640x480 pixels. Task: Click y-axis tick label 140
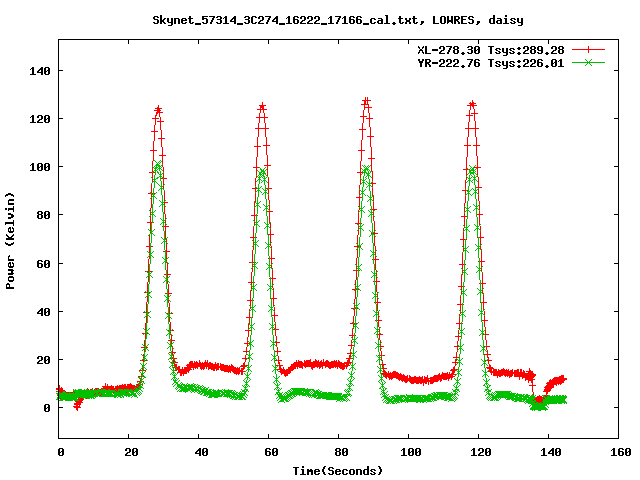pos(40,71)
